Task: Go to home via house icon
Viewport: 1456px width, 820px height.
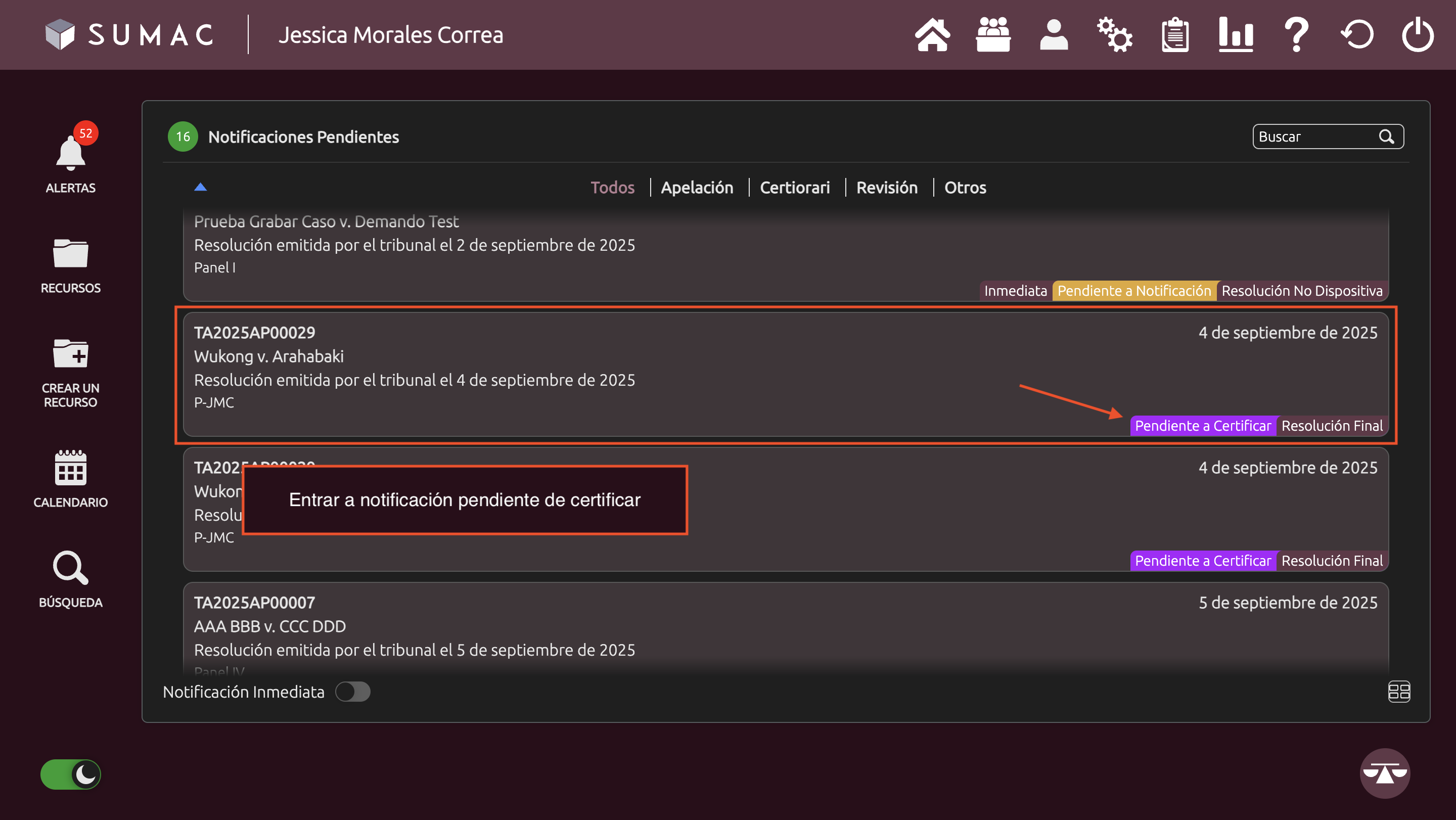Action: point(932,35)
